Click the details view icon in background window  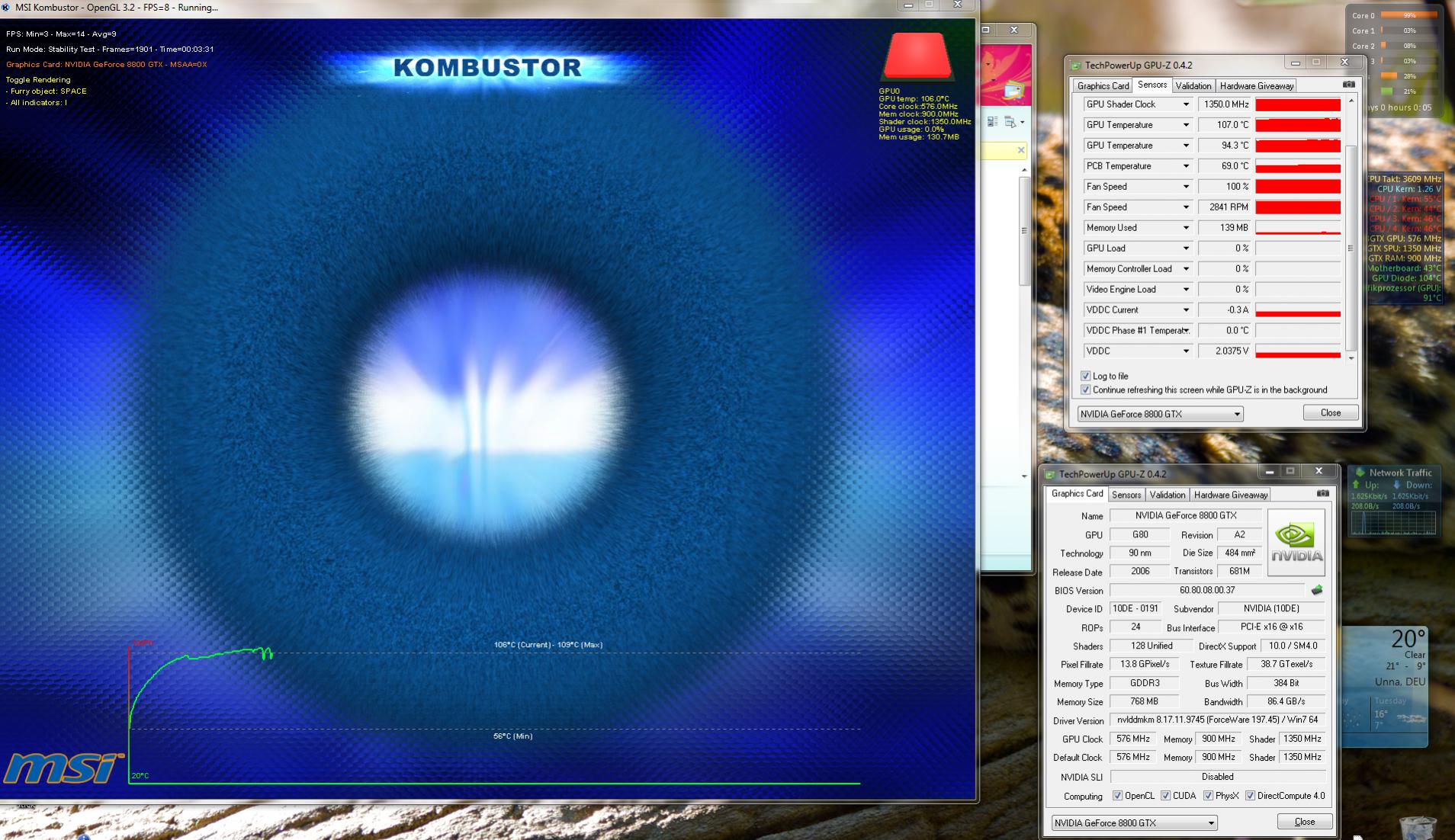click(x=993, y=122)
